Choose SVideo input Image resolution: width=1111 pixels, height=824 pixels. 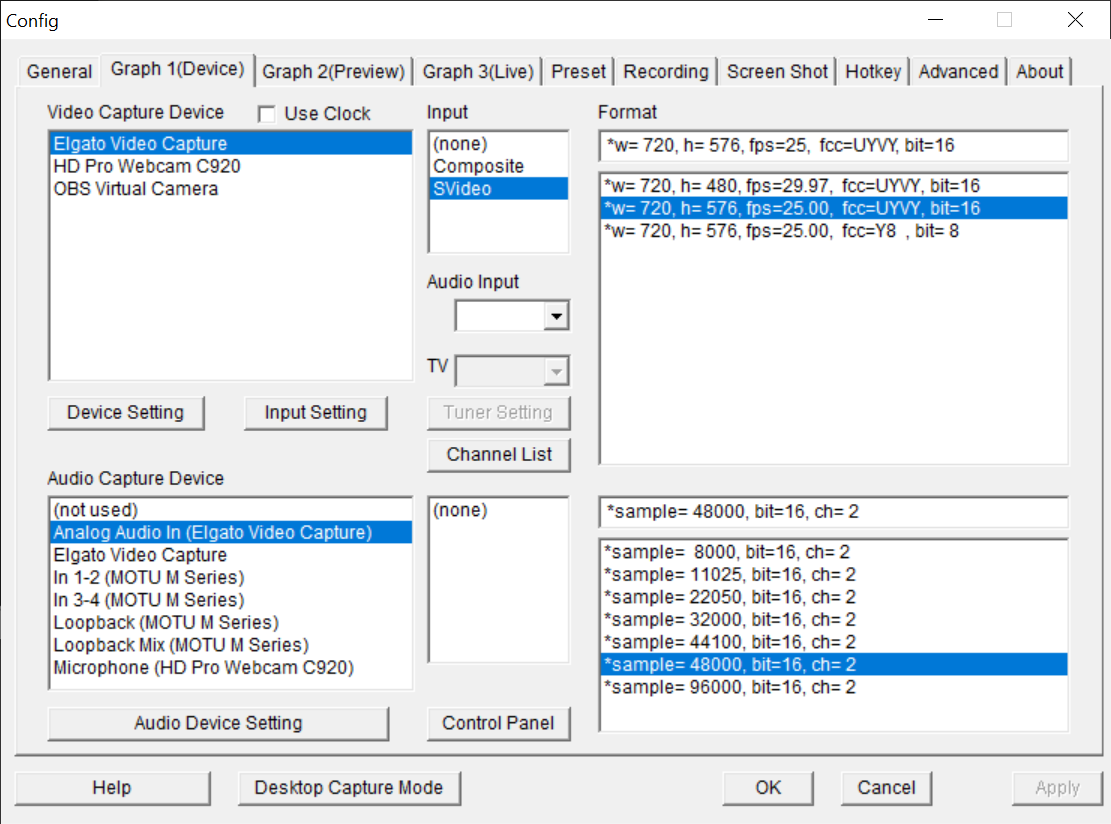point(499,189)
